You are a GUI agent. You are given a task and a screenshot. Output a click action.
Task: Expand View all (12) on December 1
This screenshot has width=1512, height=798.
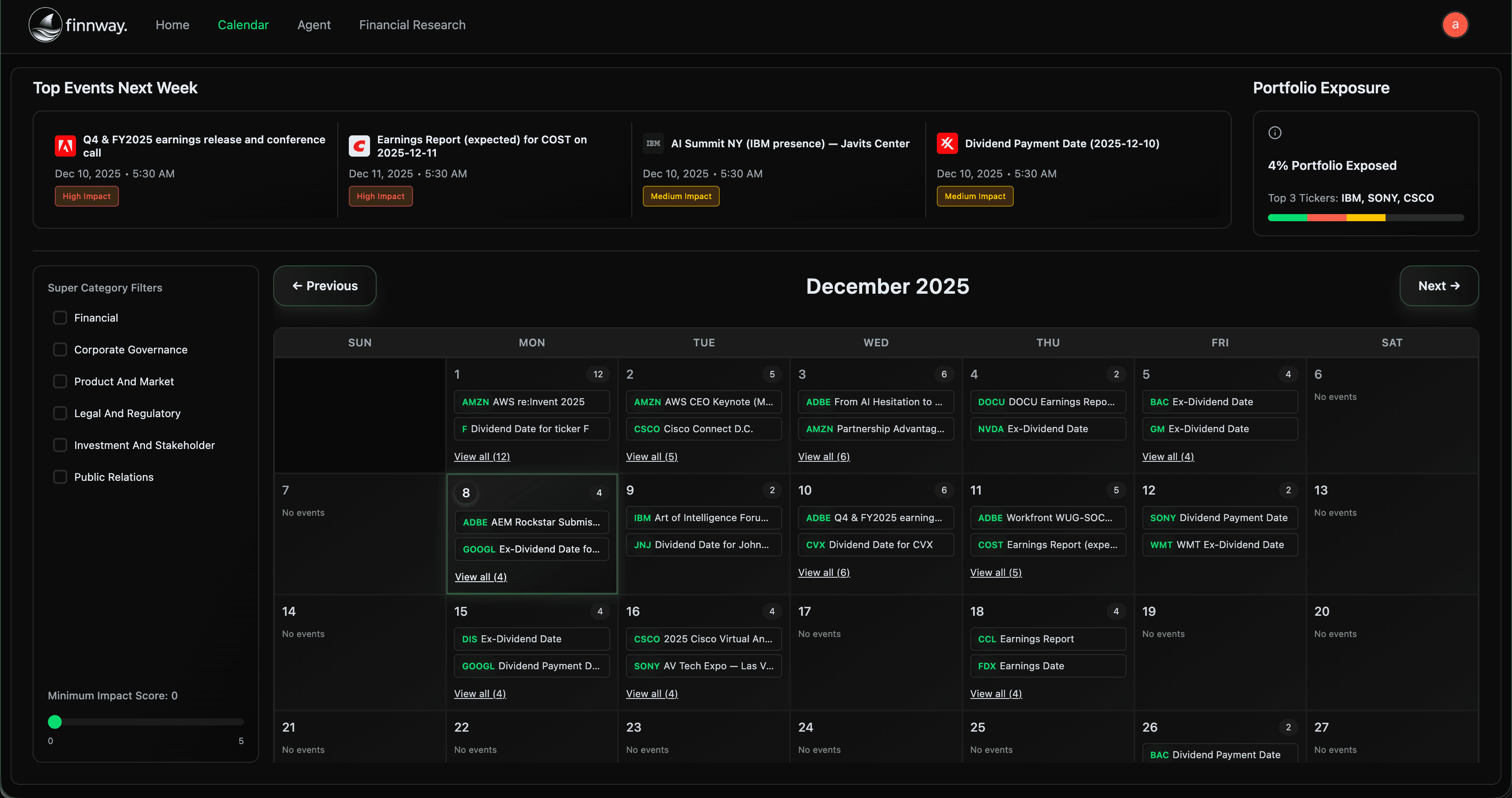click(481, 456)
